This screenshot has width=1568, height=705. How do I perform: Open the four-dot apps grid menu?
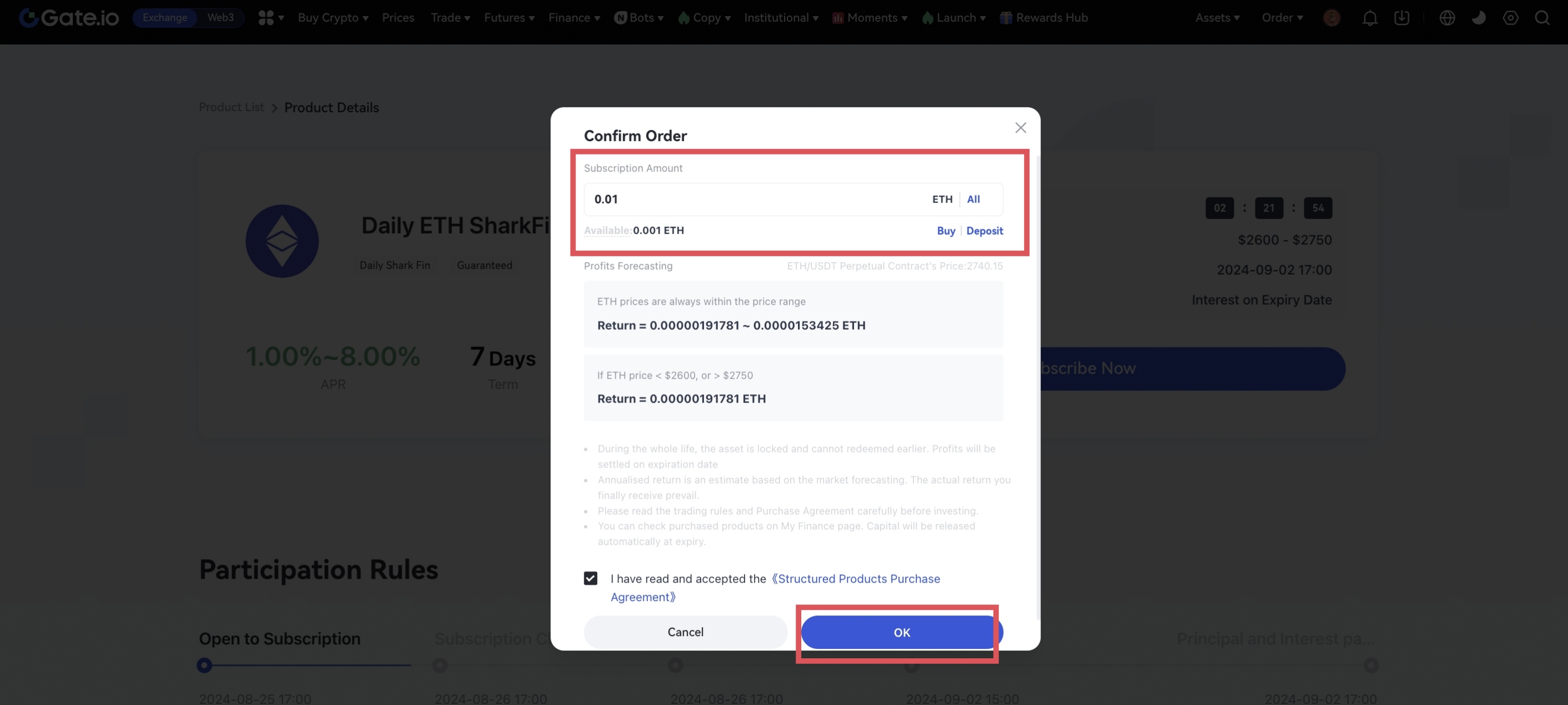tap(266, 18)
